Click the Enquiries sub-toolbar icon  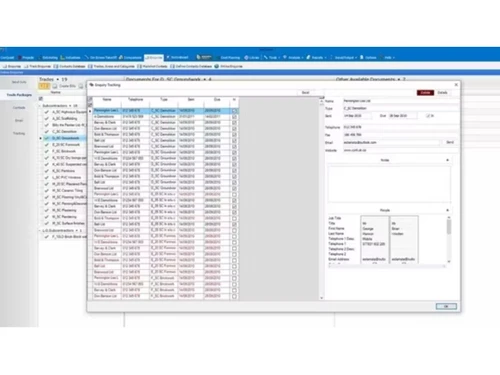(5, 66)
